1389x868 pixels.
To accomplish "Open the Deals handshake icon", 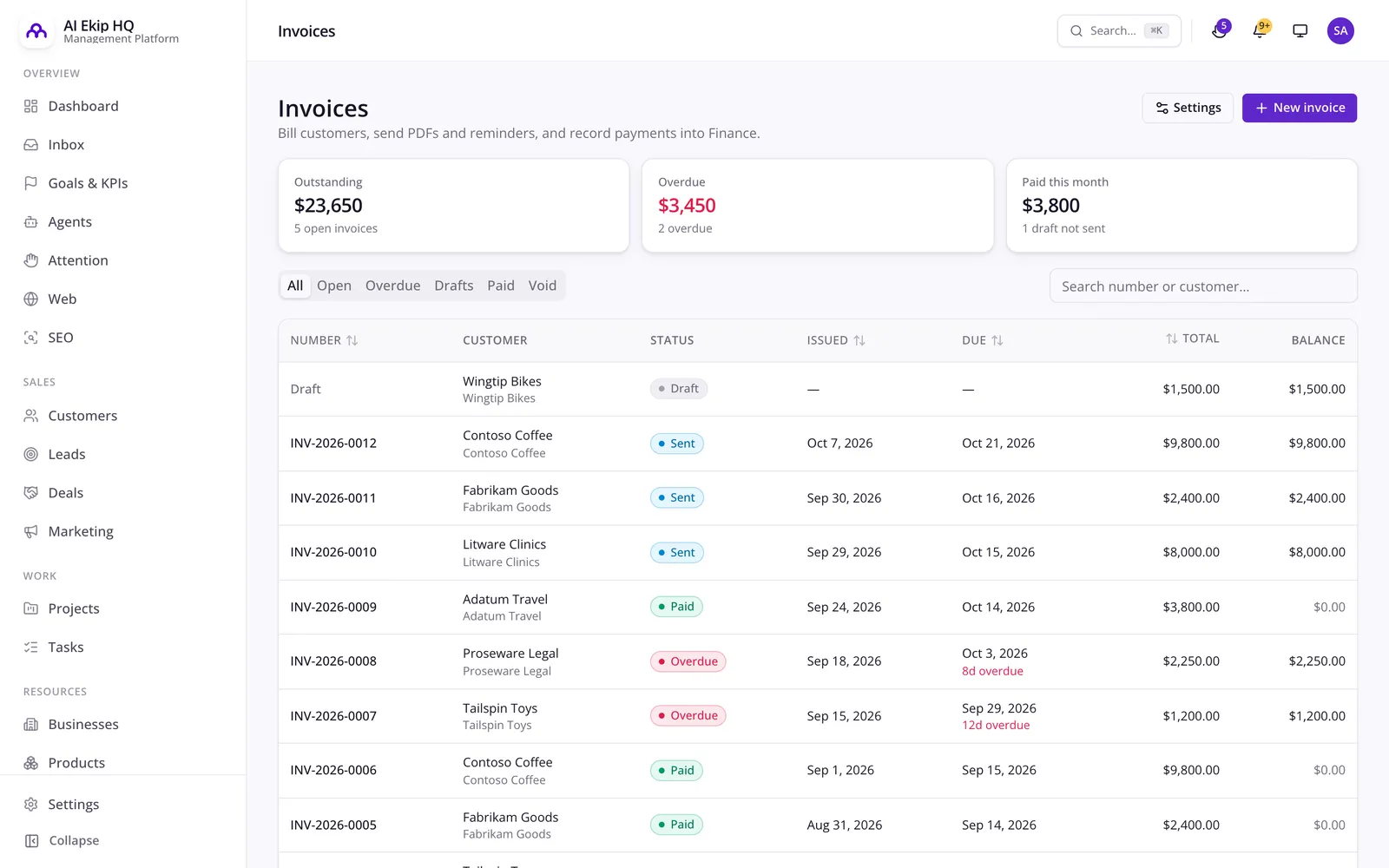I will click(31, 493).
